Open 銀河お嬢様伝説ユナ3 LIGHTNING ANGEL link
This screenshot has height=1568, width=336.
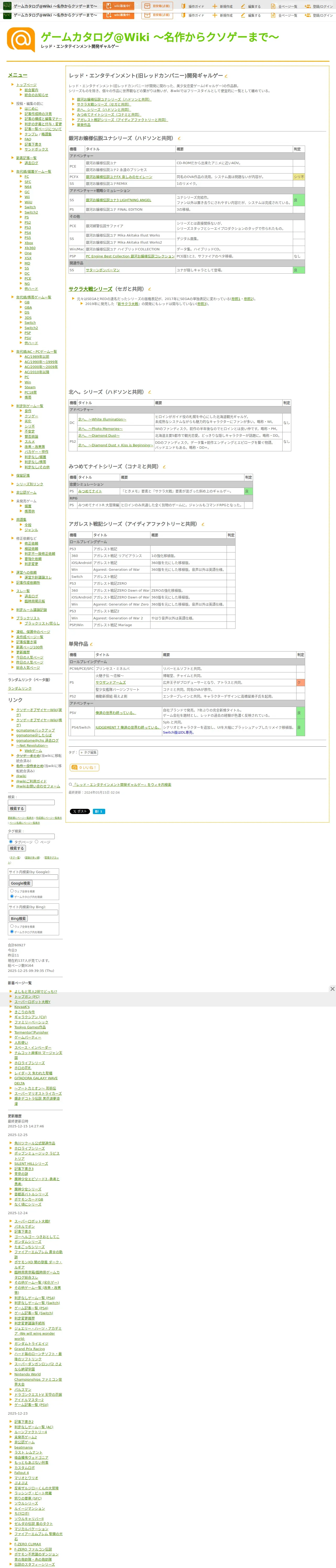(x=118, y=200)
